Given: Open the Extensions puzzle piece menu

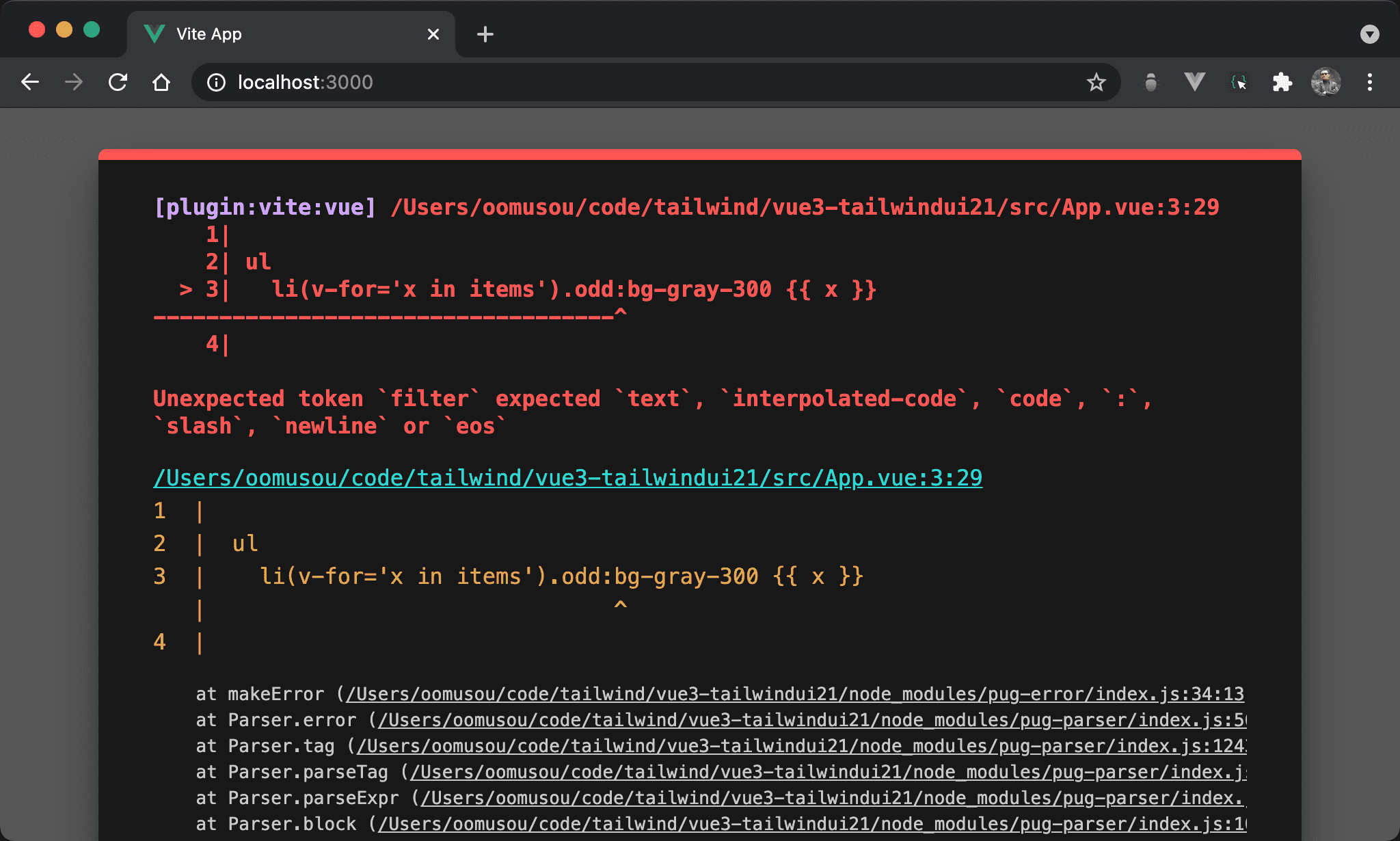Looking at the screenshot, I should coord(1282,82).
